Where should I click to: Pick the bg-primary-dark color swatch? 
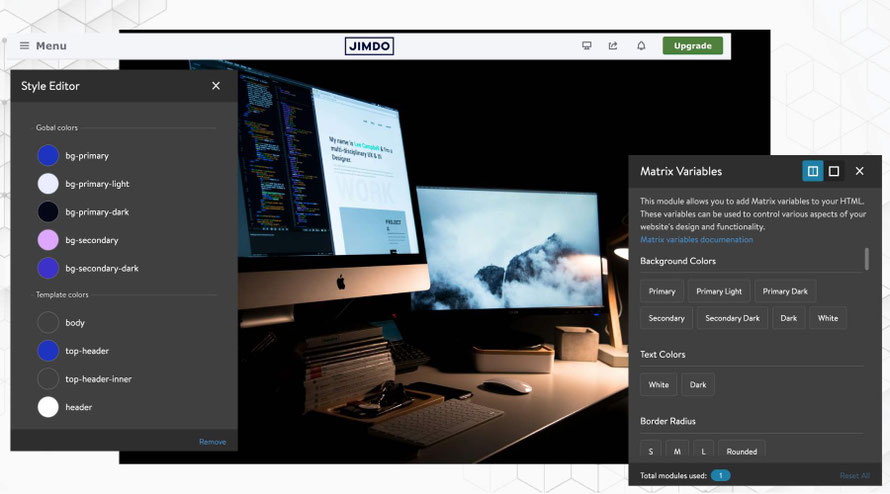pos(48,212)
